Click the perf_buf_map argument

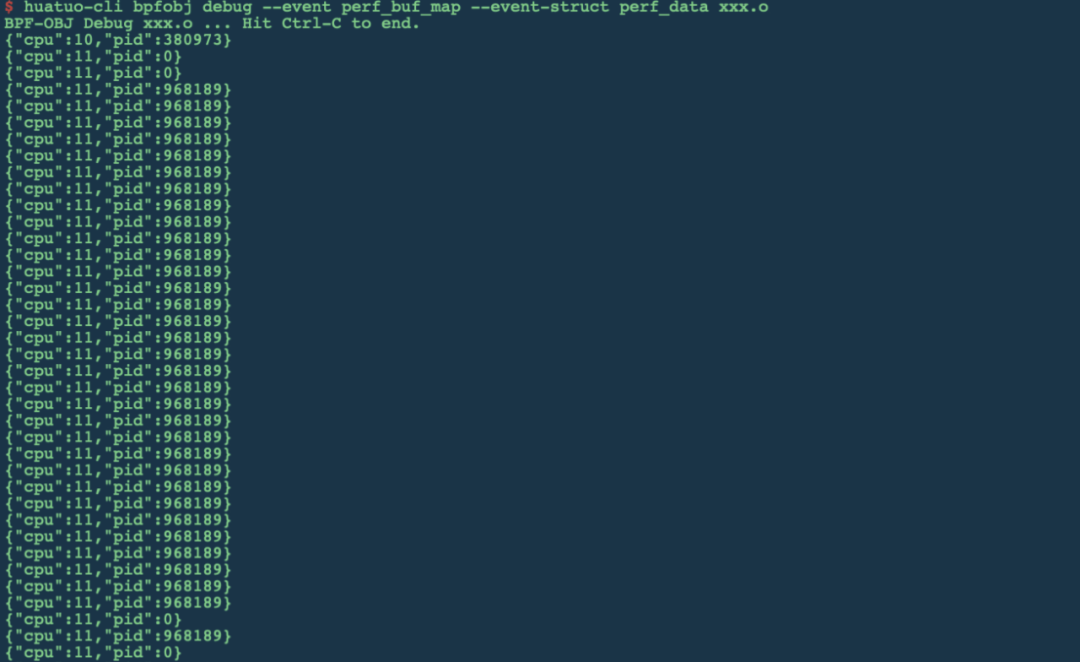pos(401,8)
